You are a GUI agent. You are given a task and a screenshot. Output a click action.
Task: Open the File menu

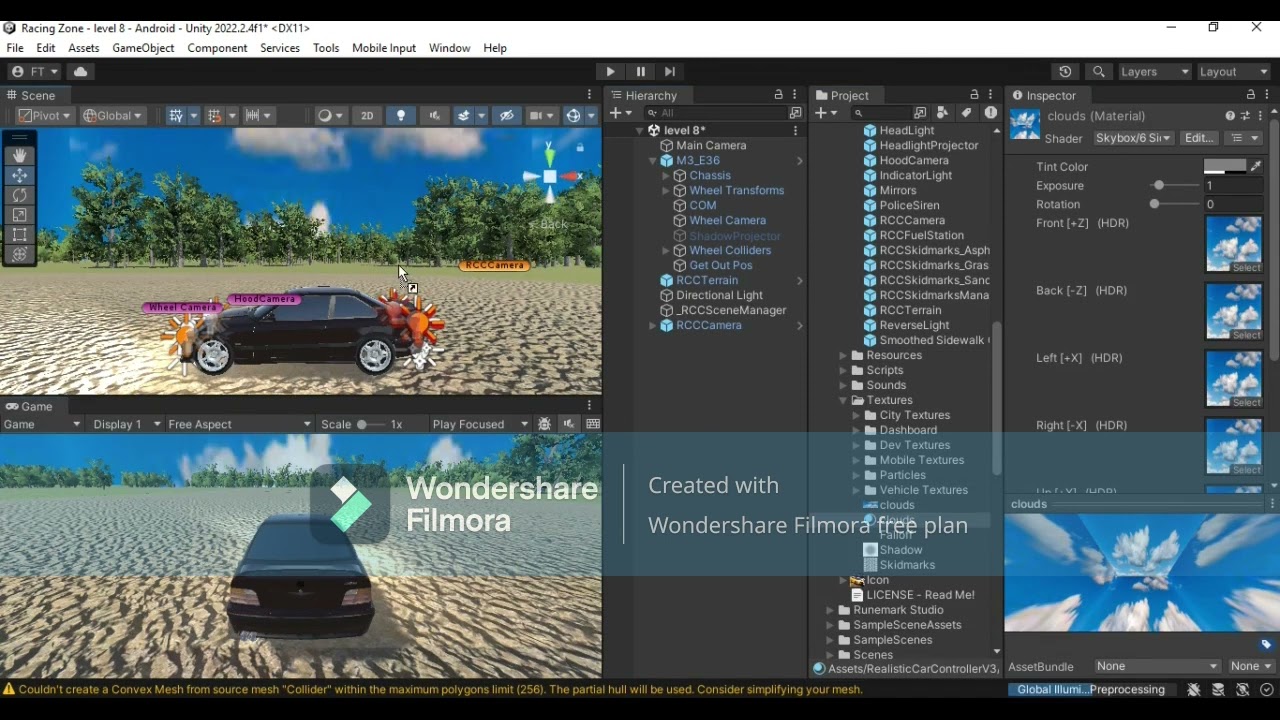point(15,48)
